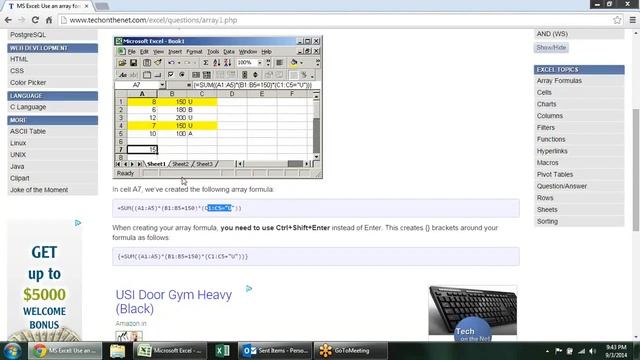The image size is (640, 360).
Task: Click the AdChoices icon on the $5000 bonus ad
Action: click(78, 223)
